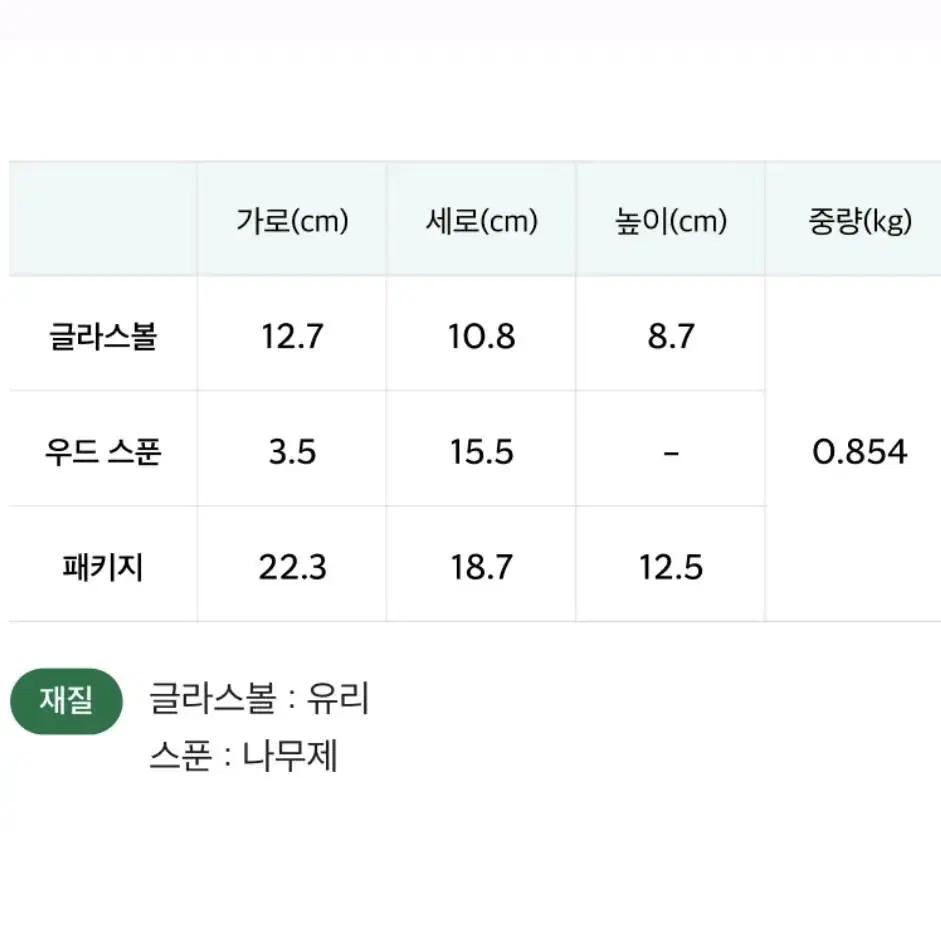Viewport: 941px width, 941px height.
Task: Click the 12.5 package height cell
Action: [671, 567]
